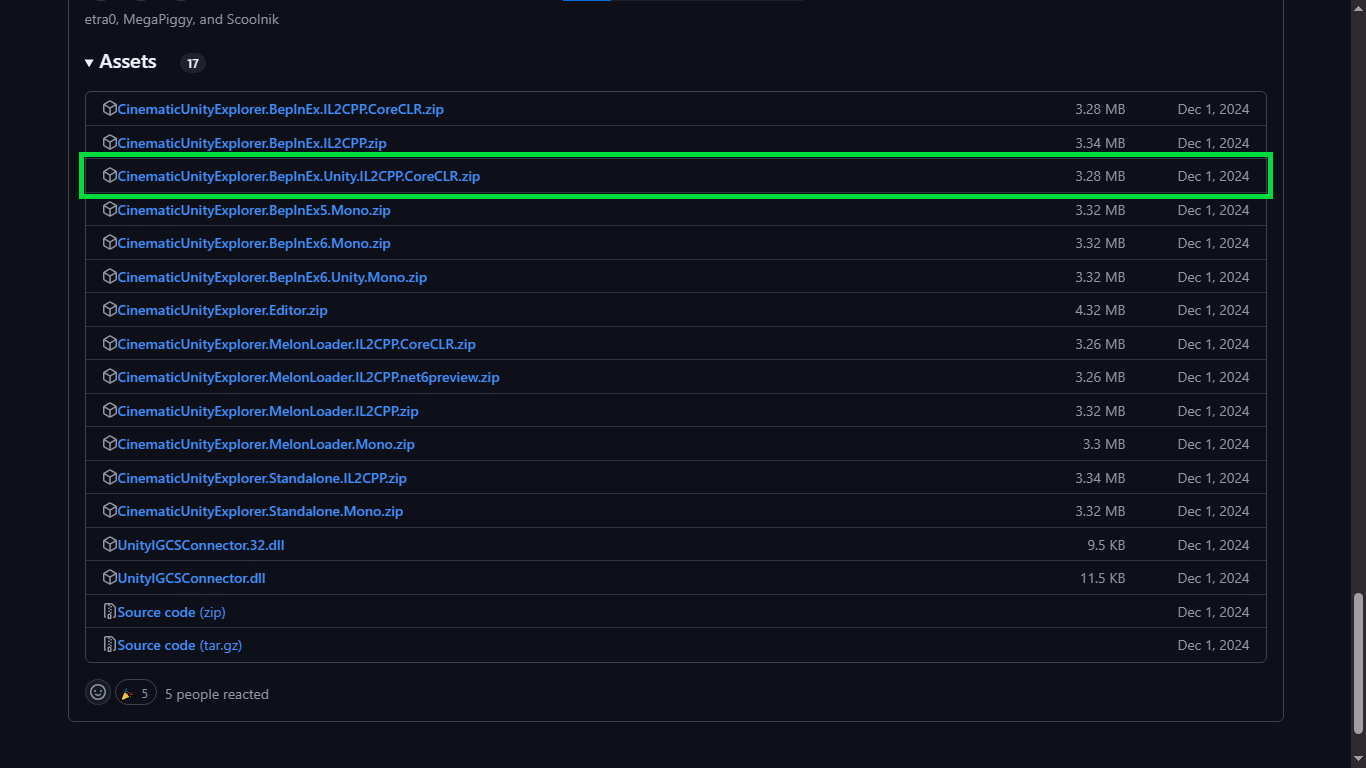This screenshot has width=1366, height=768.
Task: Click the 11.5 KB size value
Action: (x=1103, y=578)
